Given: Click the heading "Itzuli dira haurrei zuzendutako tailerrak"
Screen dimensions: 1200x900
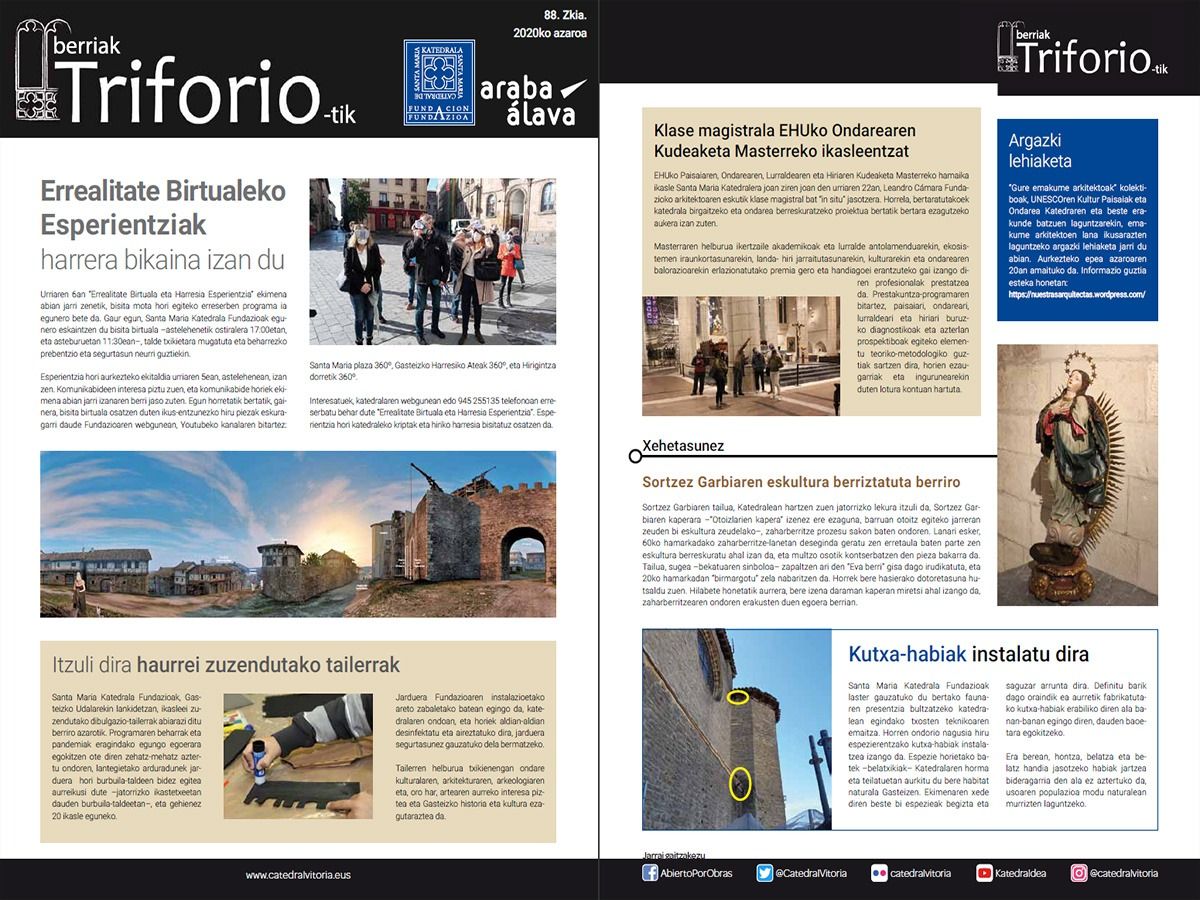Looking at the screenshot, I should (x=226, y=664).
